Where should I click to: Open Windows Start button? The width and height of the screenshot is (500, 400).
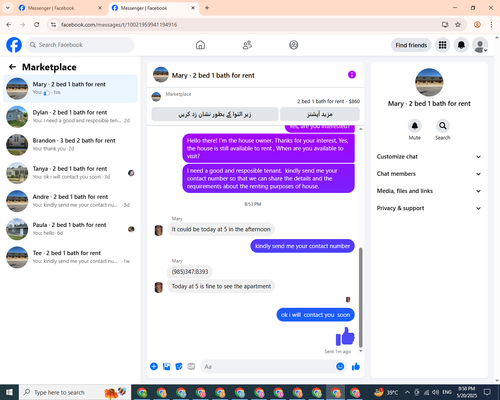tap(9, 392)
